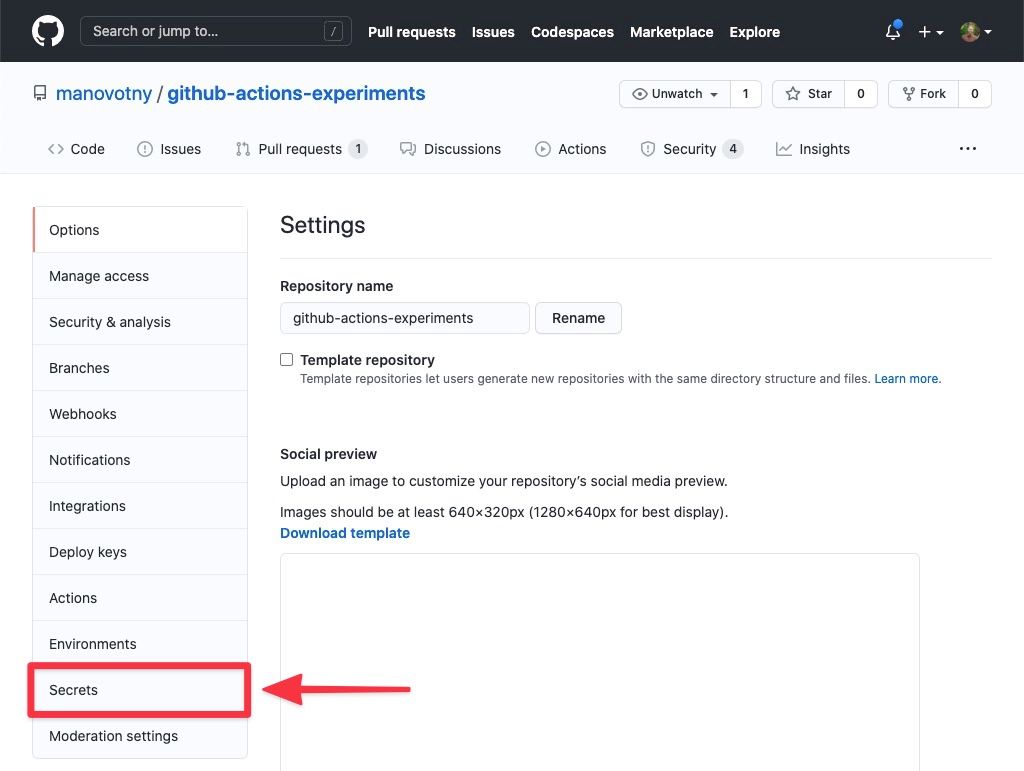The height and width of the screenshot is (771, 1024).
Task: Open Marketplace in top navigation
Action: pos(671,32)
